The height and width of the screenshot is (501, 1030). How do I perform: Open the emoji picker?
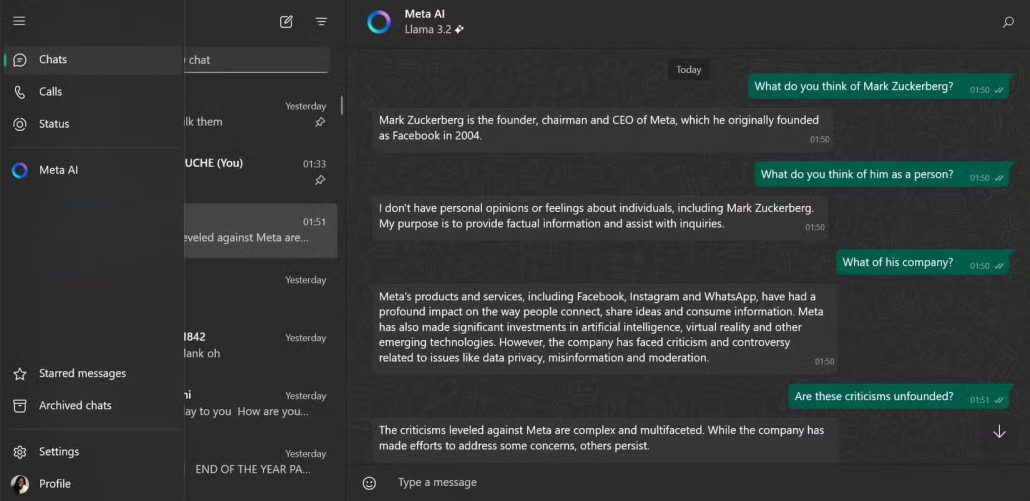coord(369,483)
